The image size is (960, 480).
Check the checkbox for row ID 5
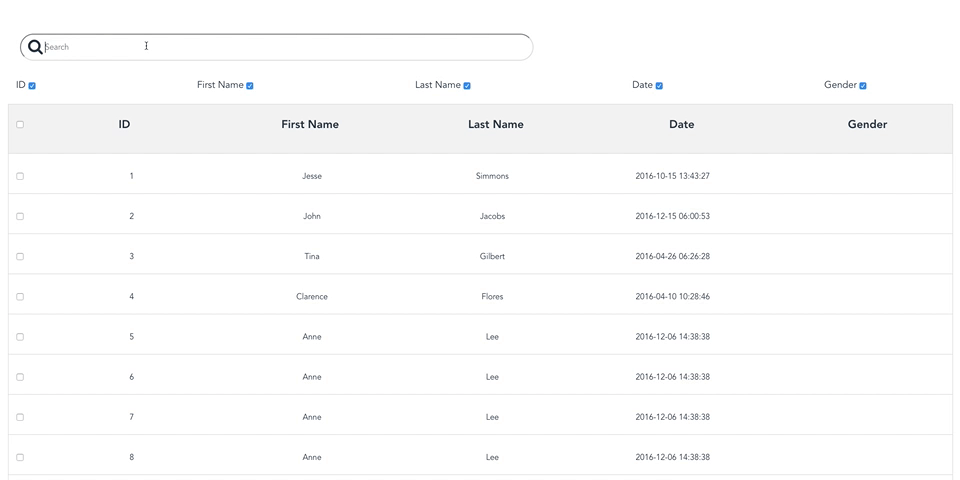[20, 337]
